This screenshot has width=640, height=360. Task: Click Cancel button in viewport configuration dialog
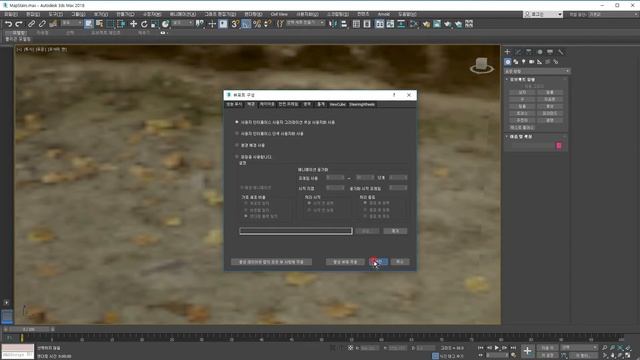coord(400,262)
